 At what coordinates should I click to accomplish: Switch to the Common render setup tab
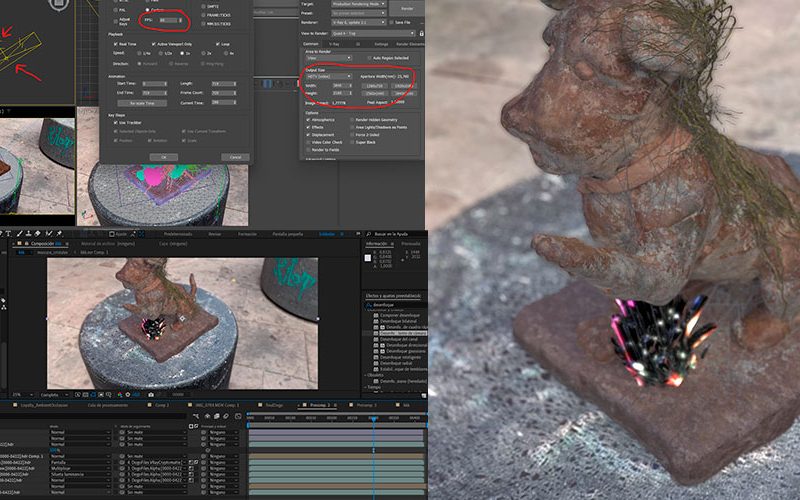coord(310,44)
